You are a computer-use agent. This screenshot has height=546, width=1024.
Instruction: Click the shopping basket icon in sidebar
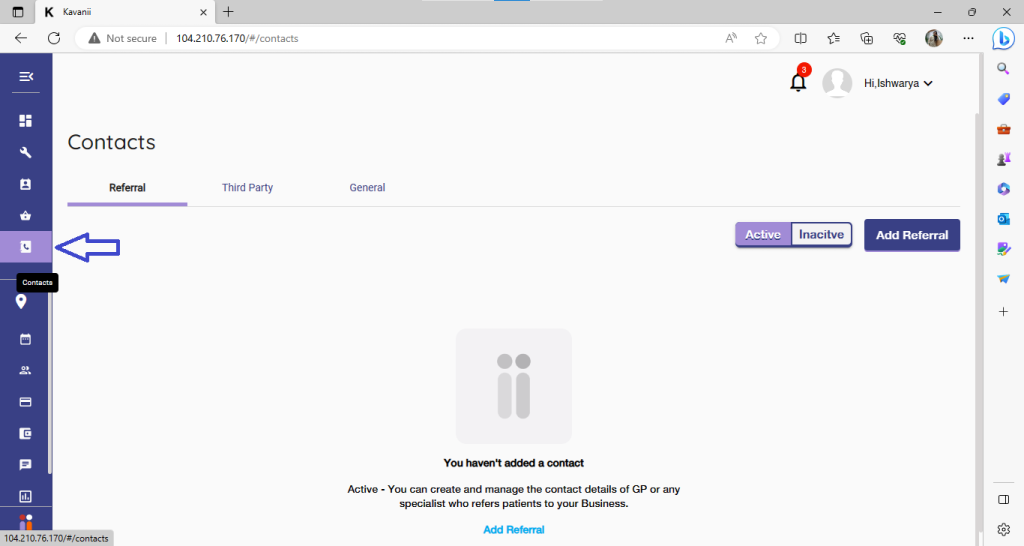[x=26, y=215]
